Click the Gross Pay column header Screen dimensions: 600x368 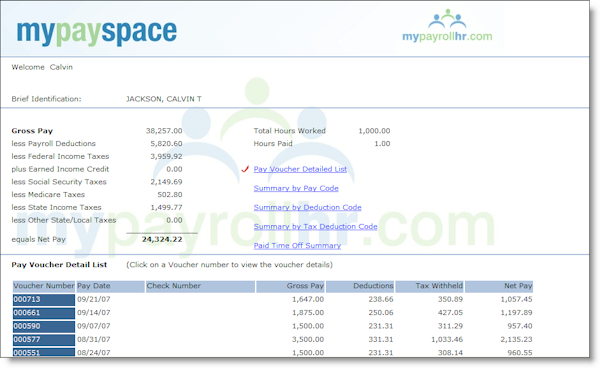(290, 286)
